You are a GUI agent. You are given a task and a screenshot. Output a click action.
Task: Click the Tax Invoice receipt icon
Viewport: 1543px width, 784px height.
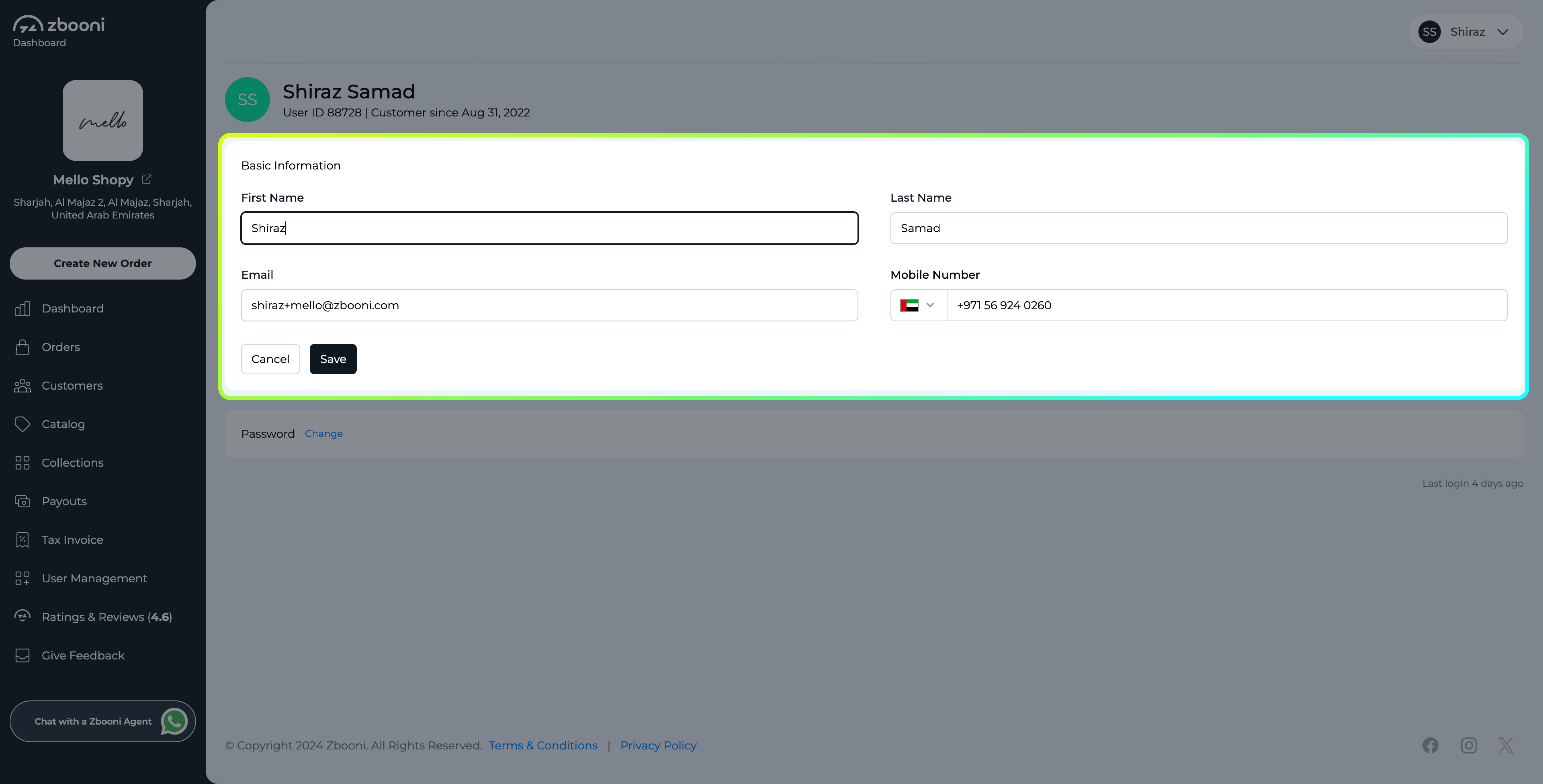[x=23, y=540]
